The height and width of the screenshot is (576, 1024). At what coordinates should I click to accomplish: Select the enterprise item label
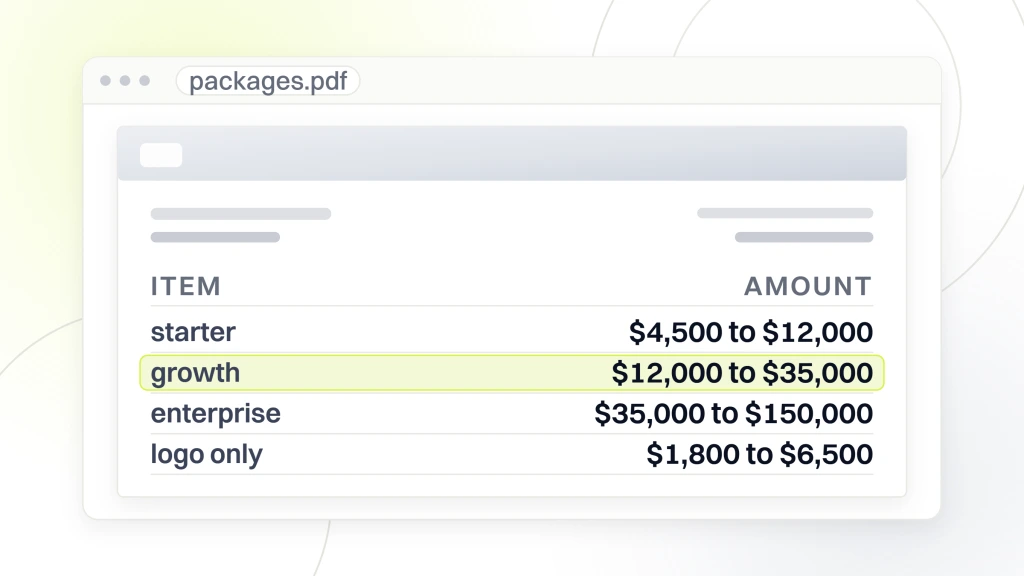pyautogui.click(x=216, y=413)
